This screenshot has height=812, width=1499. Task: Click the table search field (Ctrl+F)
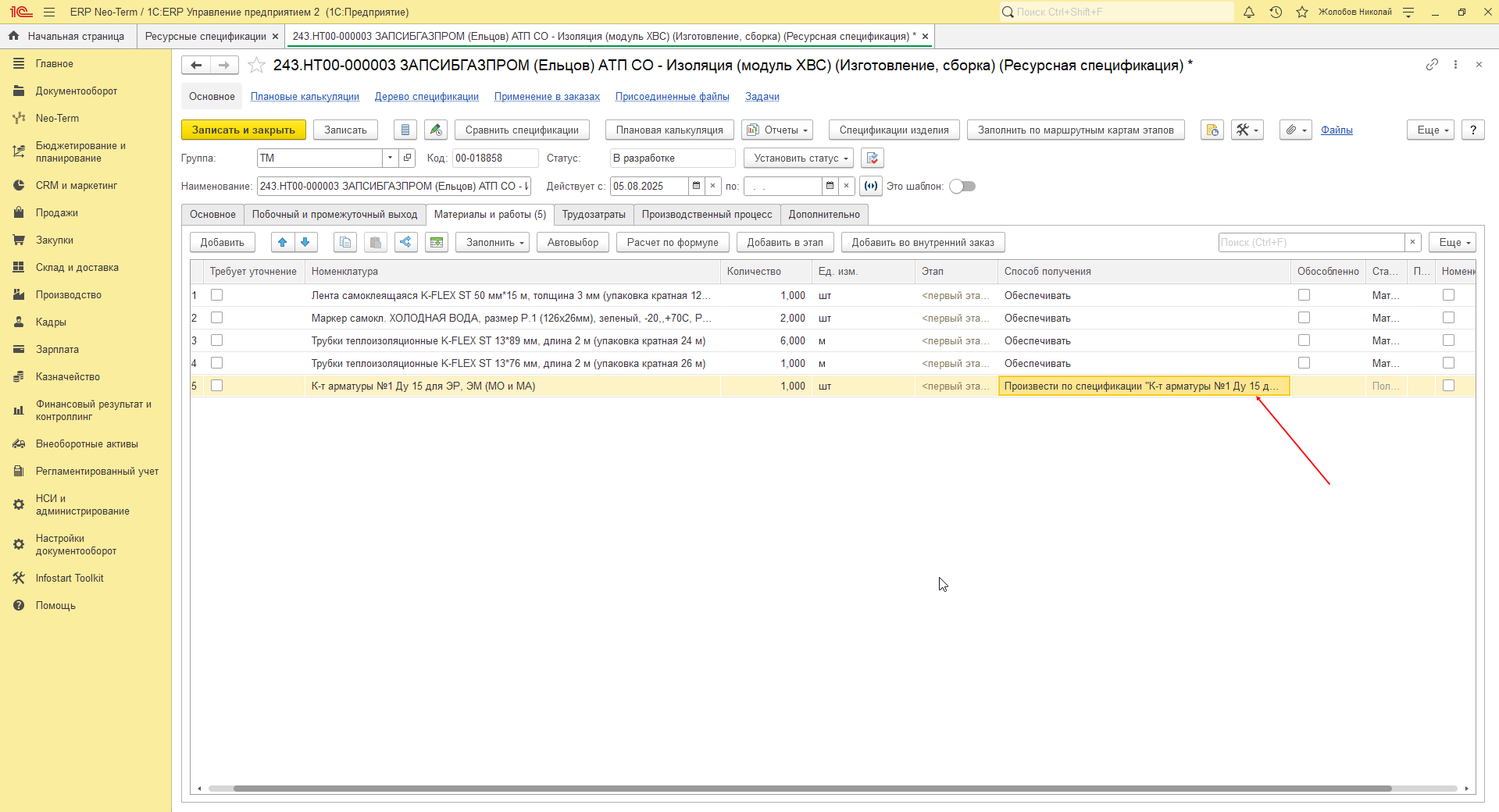click(1312, 242)
